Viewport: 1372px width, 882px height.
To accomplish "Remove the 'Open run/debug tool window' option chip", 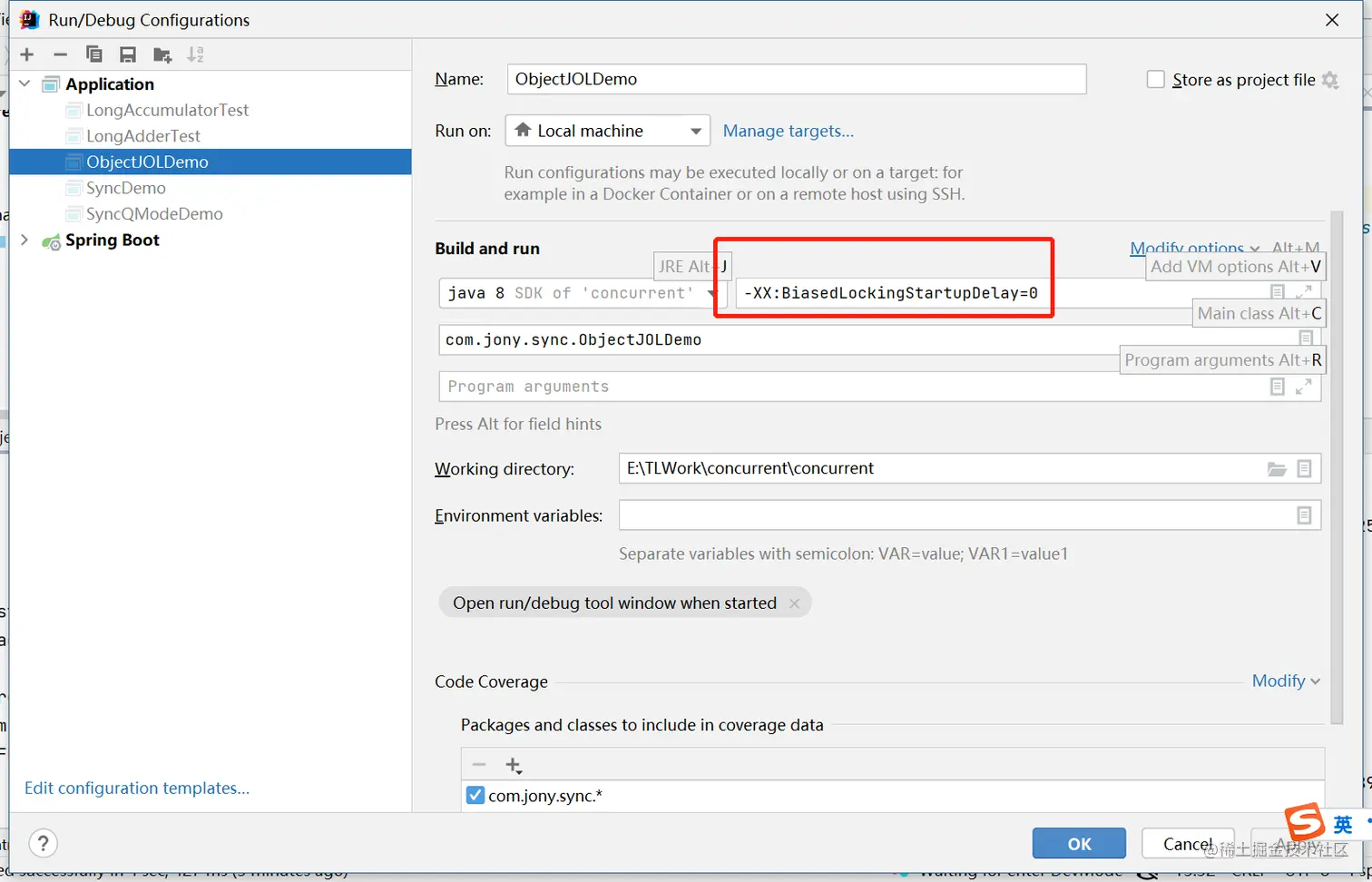I will click(x=794, y=603).
